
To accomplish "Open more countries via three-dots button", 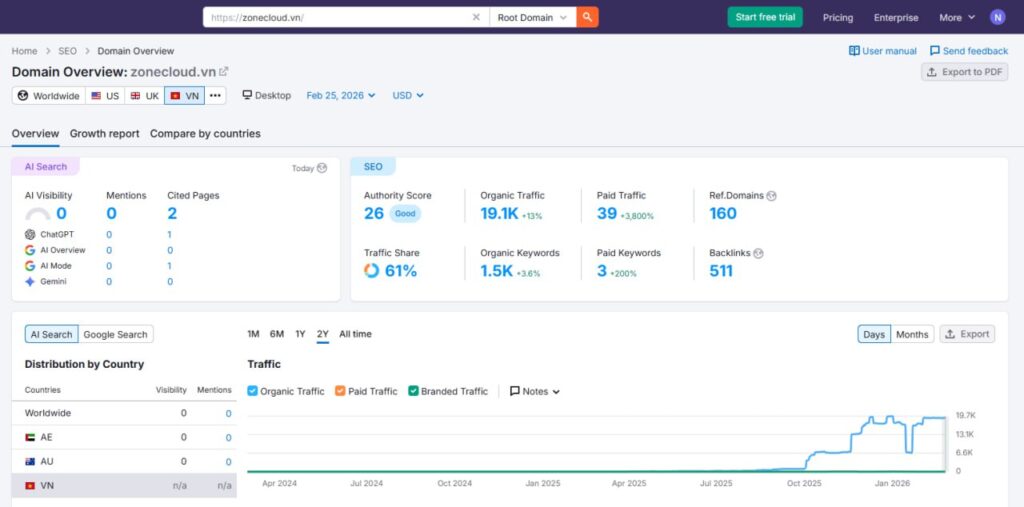I will pos(215,96).
